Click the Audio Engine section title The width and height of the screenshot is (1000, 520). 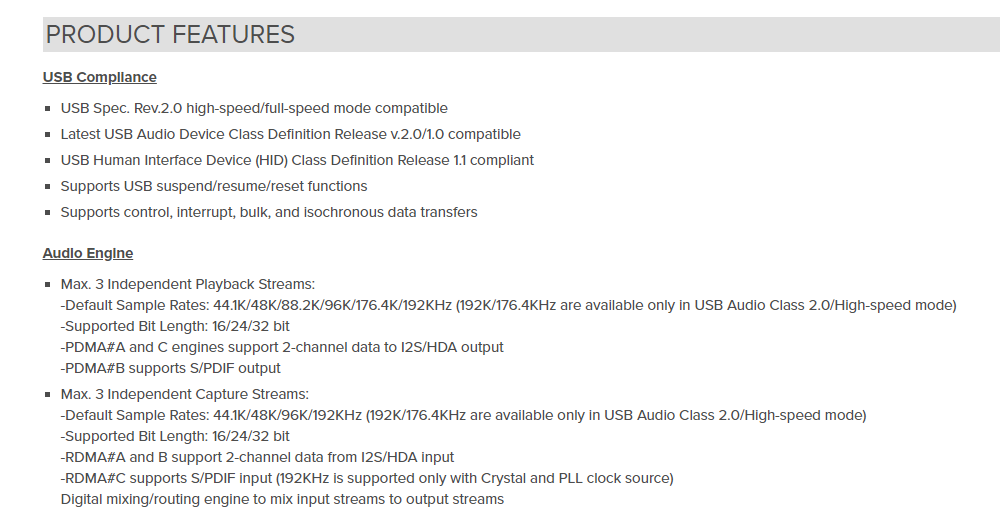coord(88,253)
